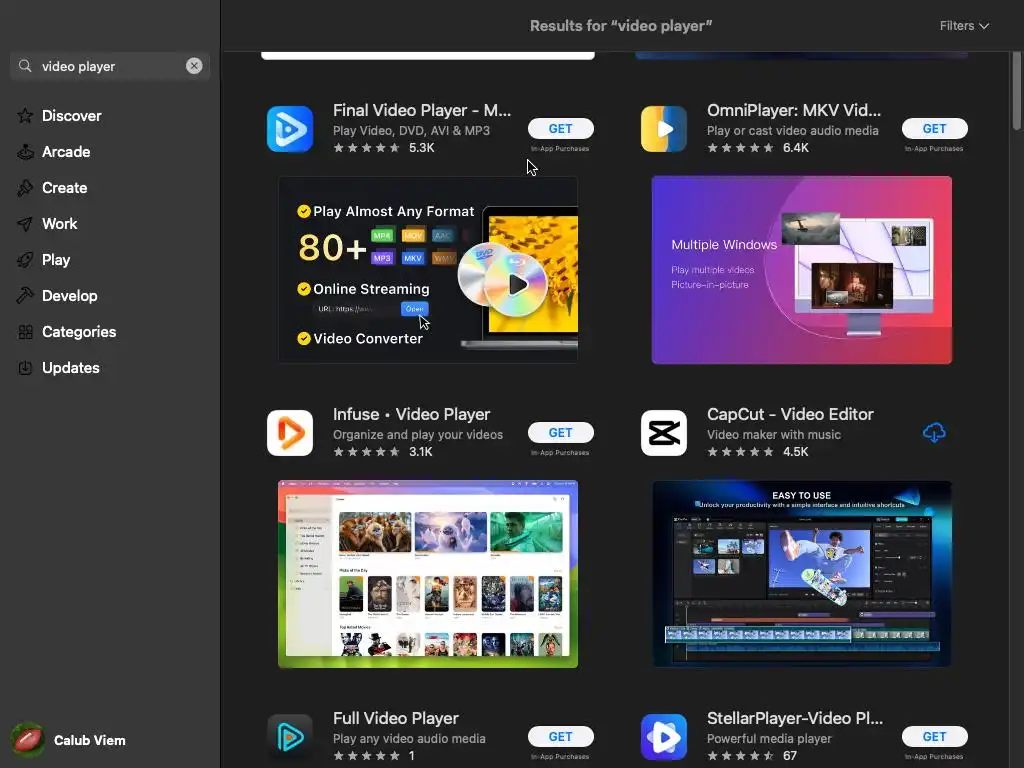The height and width of the screenshot is (768, 1024).
Task: Open Calub Viem account name
Action: click(89, 741)
